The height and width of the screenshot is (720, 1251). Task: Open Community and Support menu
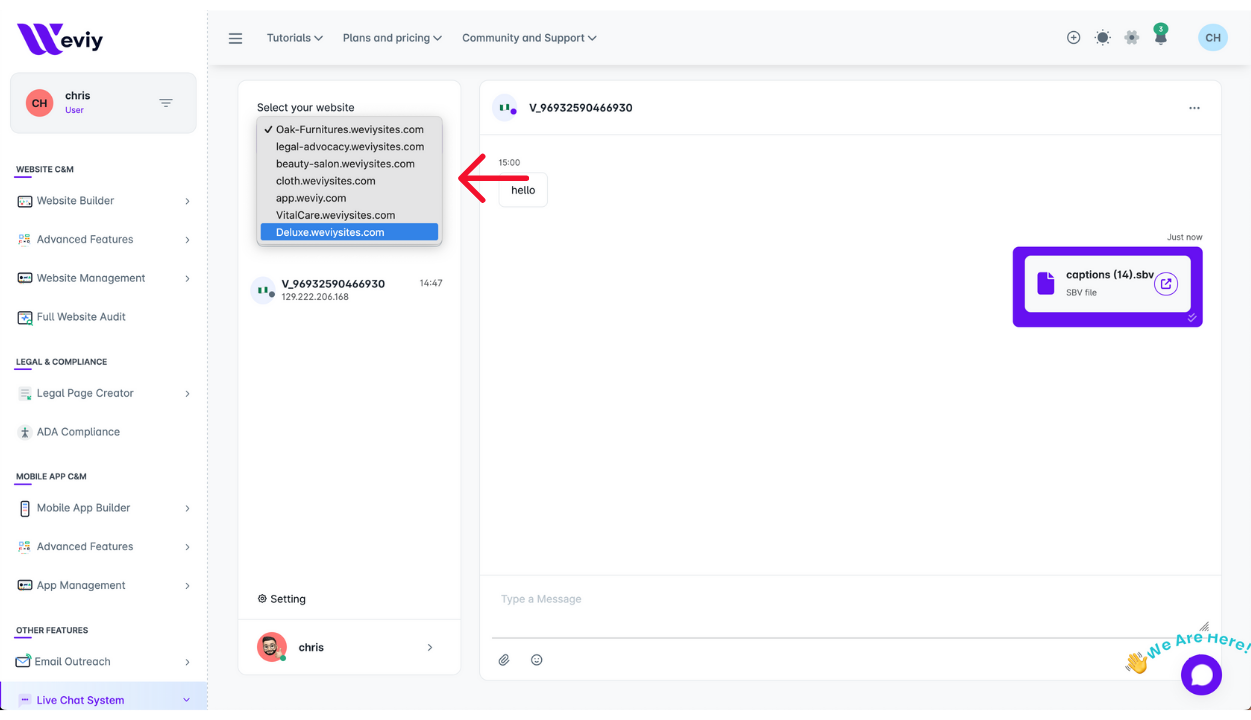tap(528, 38)
